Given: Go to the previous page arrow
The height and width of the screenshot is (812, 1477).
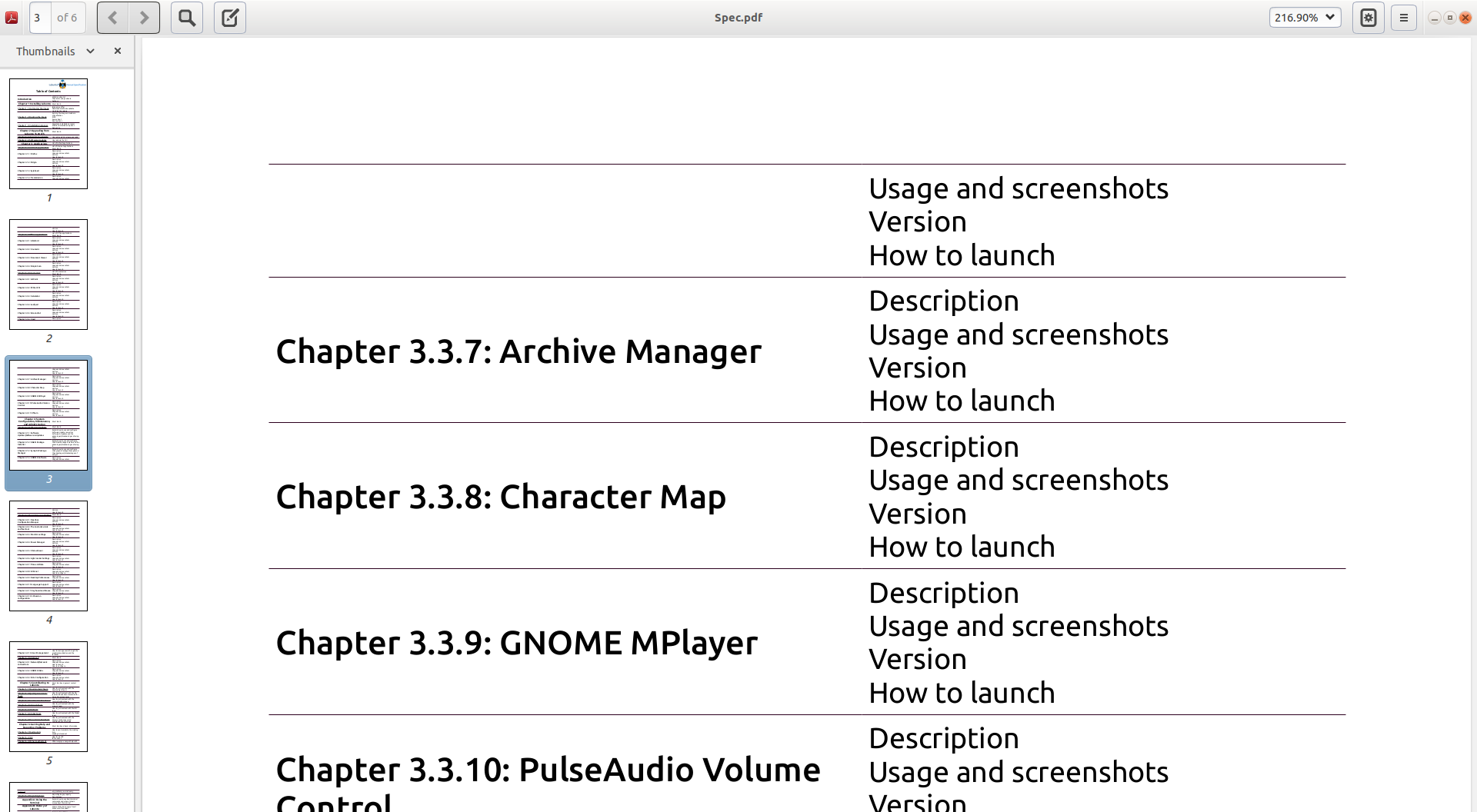Looking at the screenshot, I should (x=113, y=18).
